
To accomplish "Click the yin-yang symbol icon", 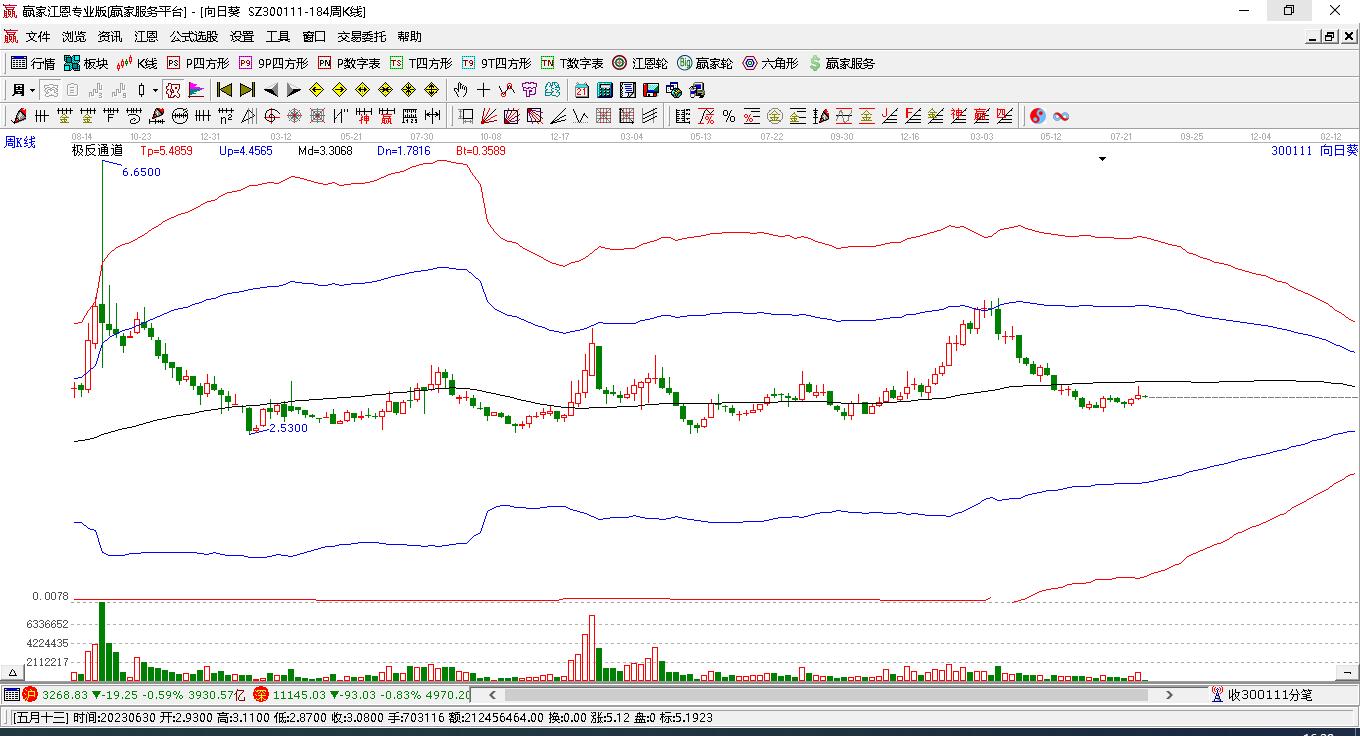I will coord(1038,116).
